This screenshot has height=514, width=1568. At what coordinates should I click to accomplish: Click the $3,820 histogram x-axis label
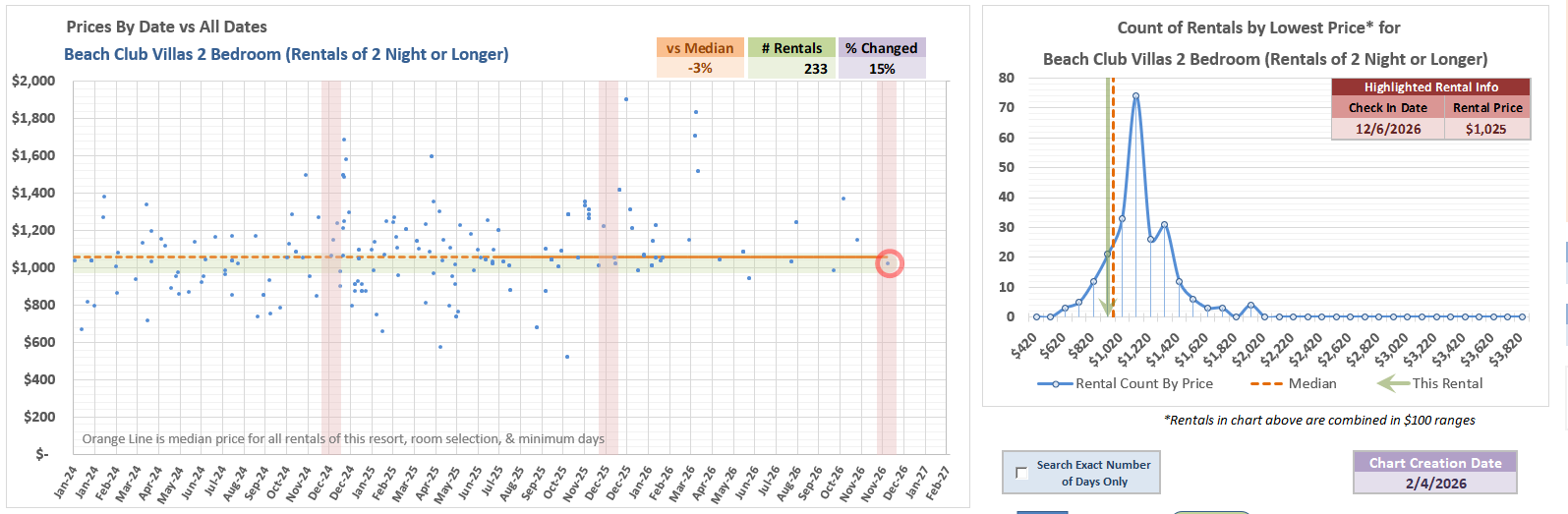(1507, 347)
